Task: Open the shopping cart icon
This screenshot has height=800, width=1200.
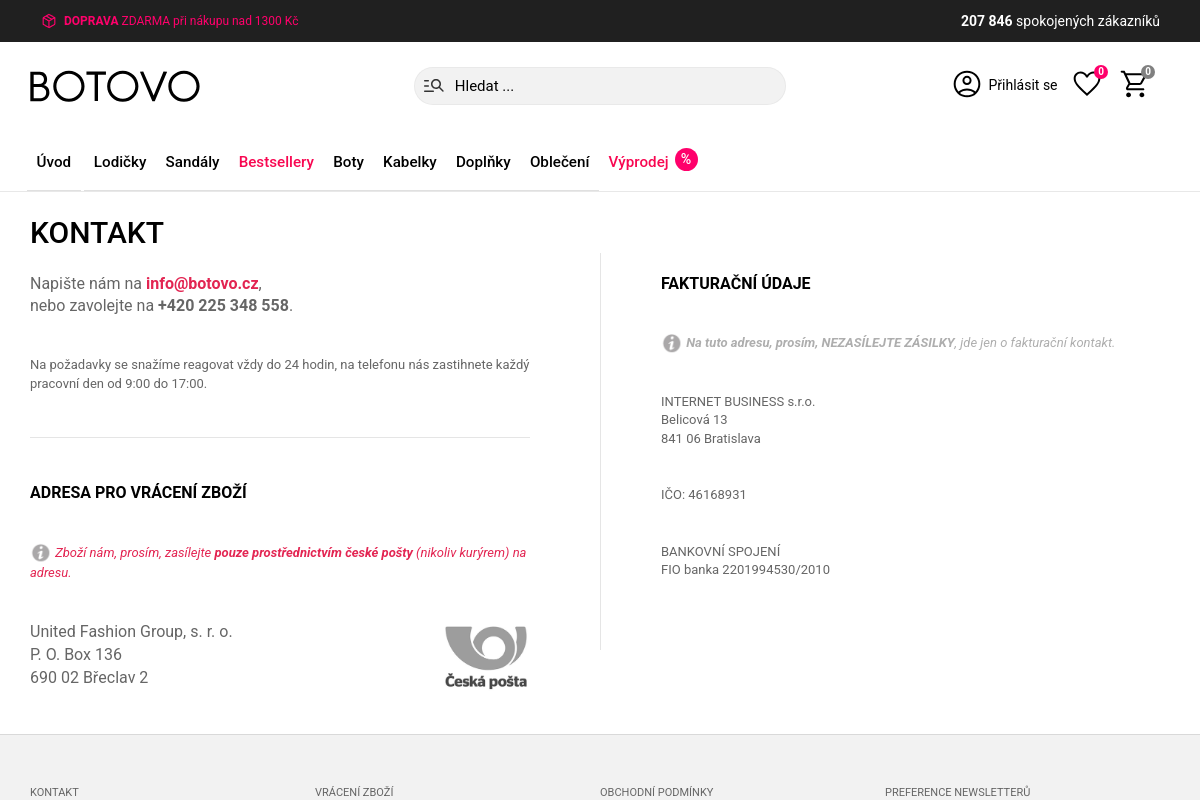Action: [1134, 84]
